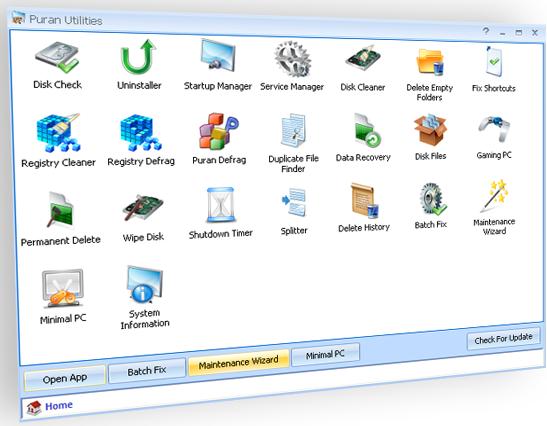Open the Minimal PC icon in grid
Viewport: 547px width, 426px height.
click(63, 289)
